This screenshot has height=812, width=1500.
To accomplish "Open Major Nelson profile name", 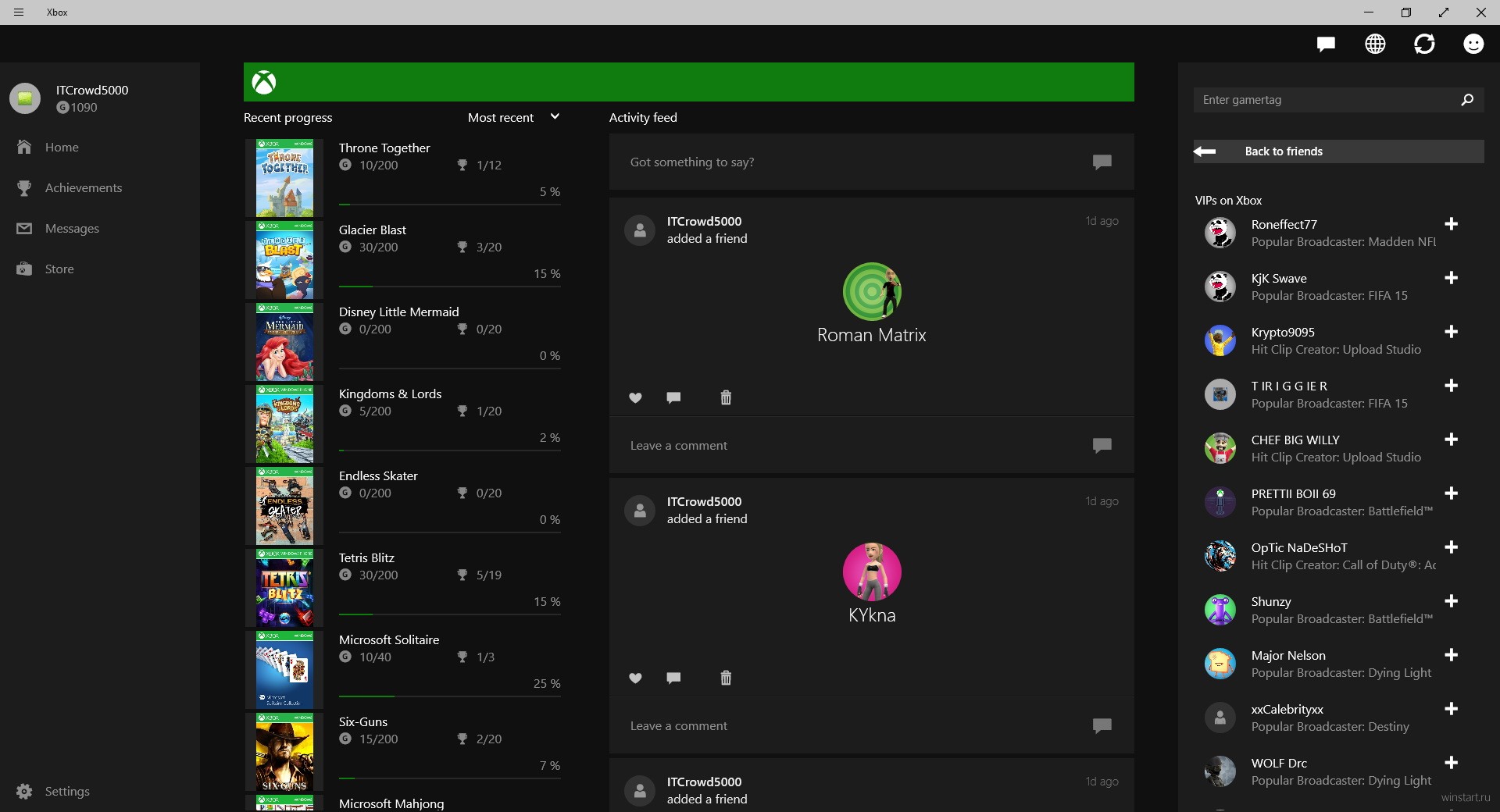I will click(x=1288, y=655).
